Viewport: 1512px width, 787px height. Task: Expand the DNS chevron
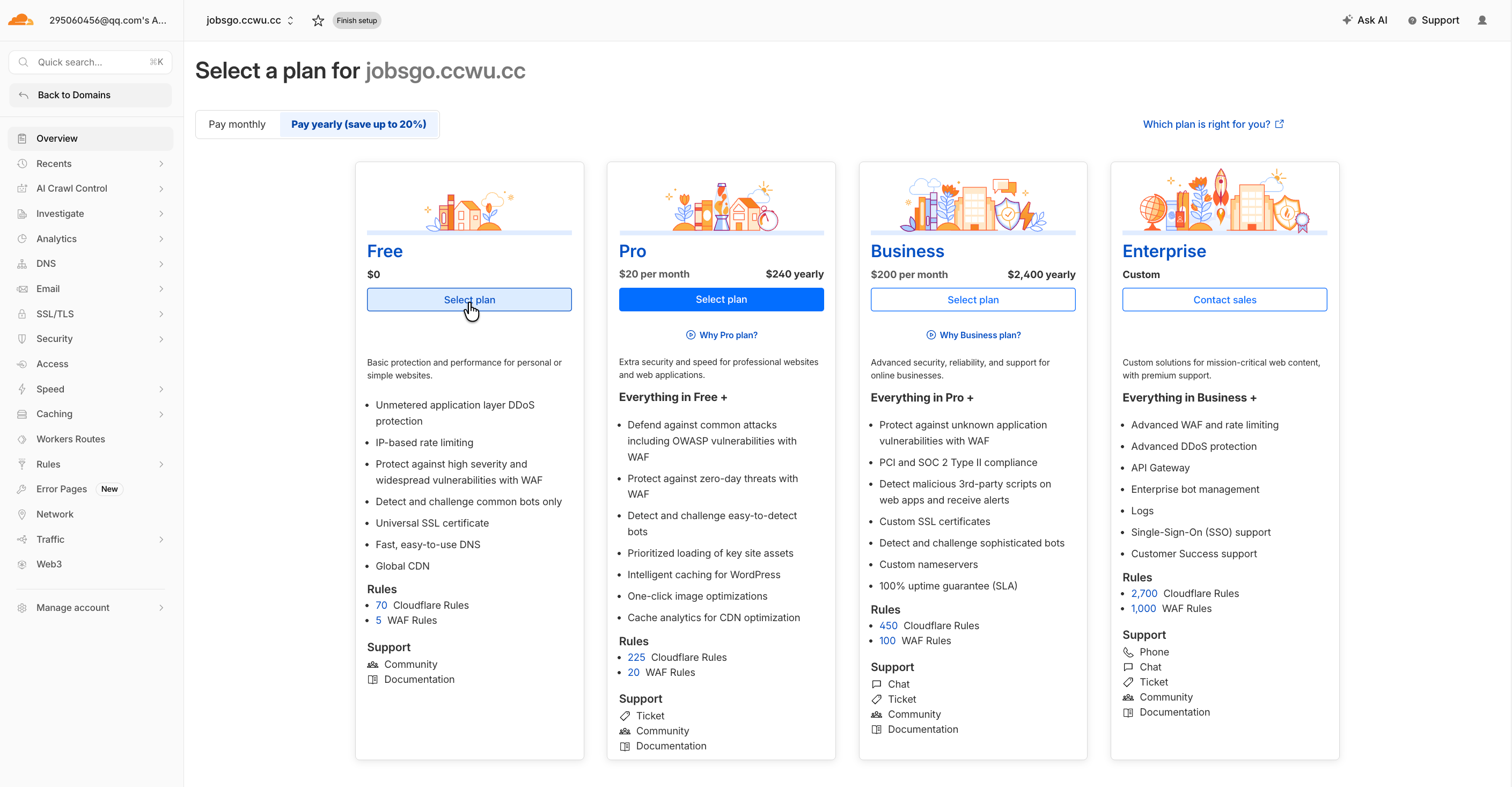162,264
